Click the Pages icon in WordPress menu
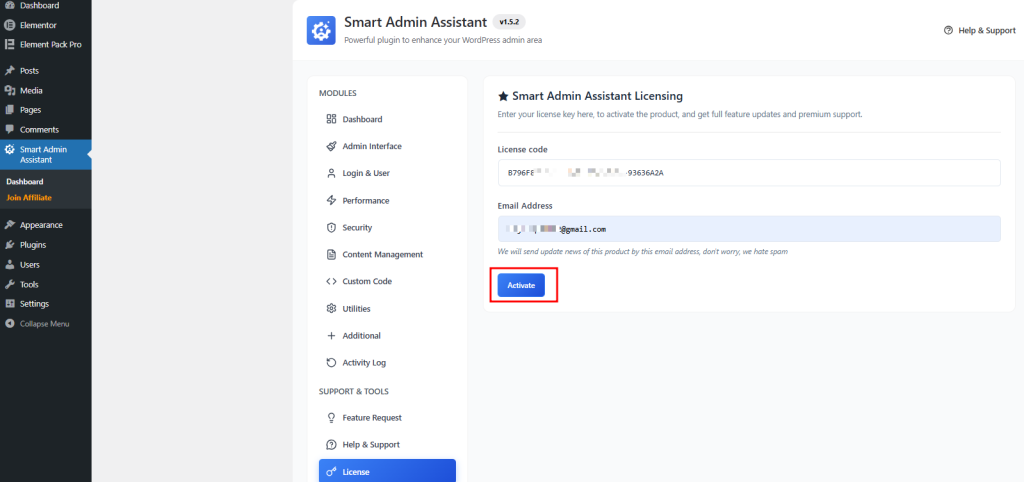Image resolution: width=1024 pixels, height=482 pixels. tap(10, 110)
